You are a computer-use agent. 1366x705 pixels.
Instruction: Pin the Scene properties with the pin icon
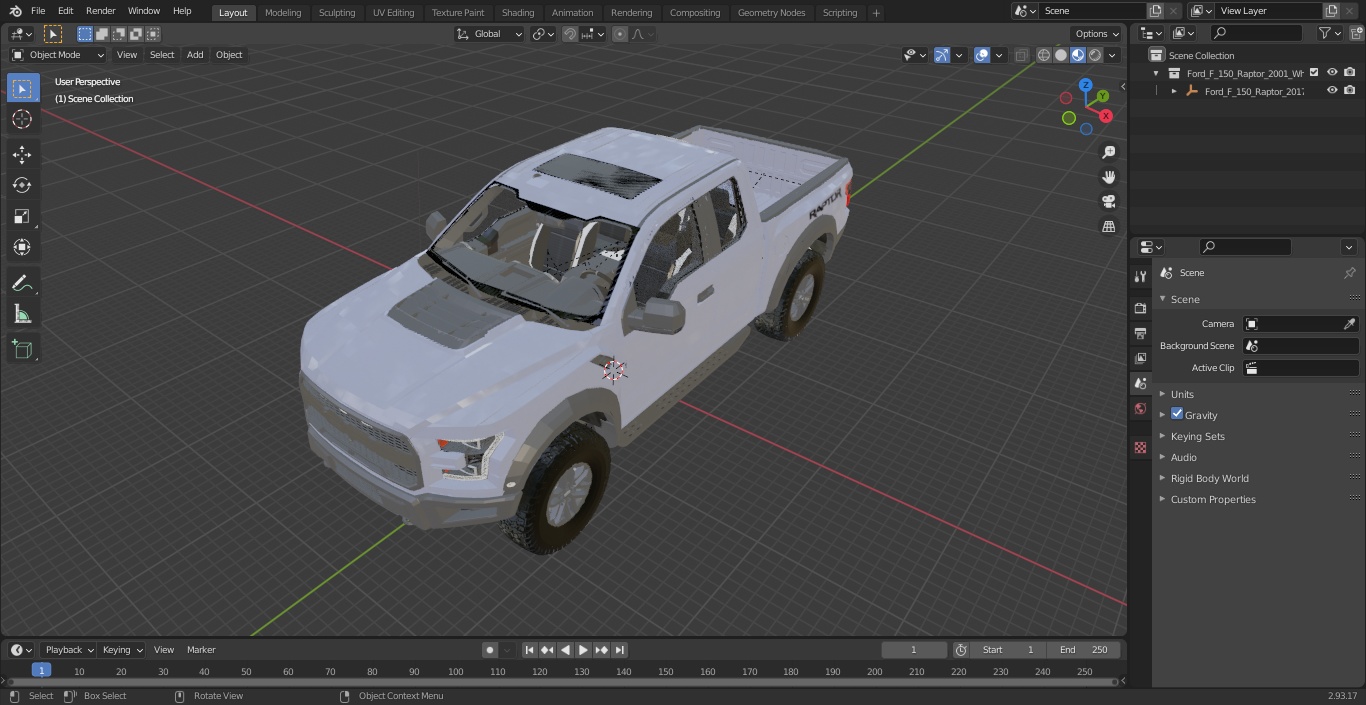[1349, 273]
